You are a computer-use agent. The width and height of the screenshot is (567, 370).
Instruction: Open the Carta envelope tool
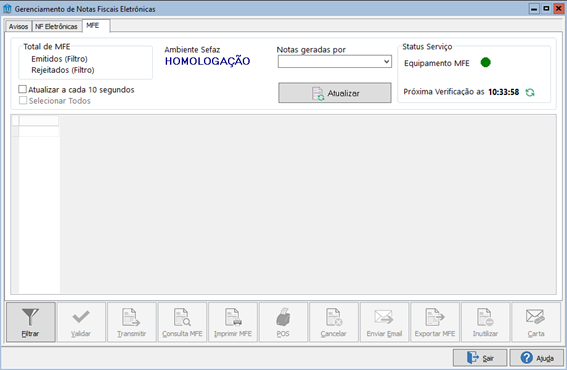coord(536,322)
